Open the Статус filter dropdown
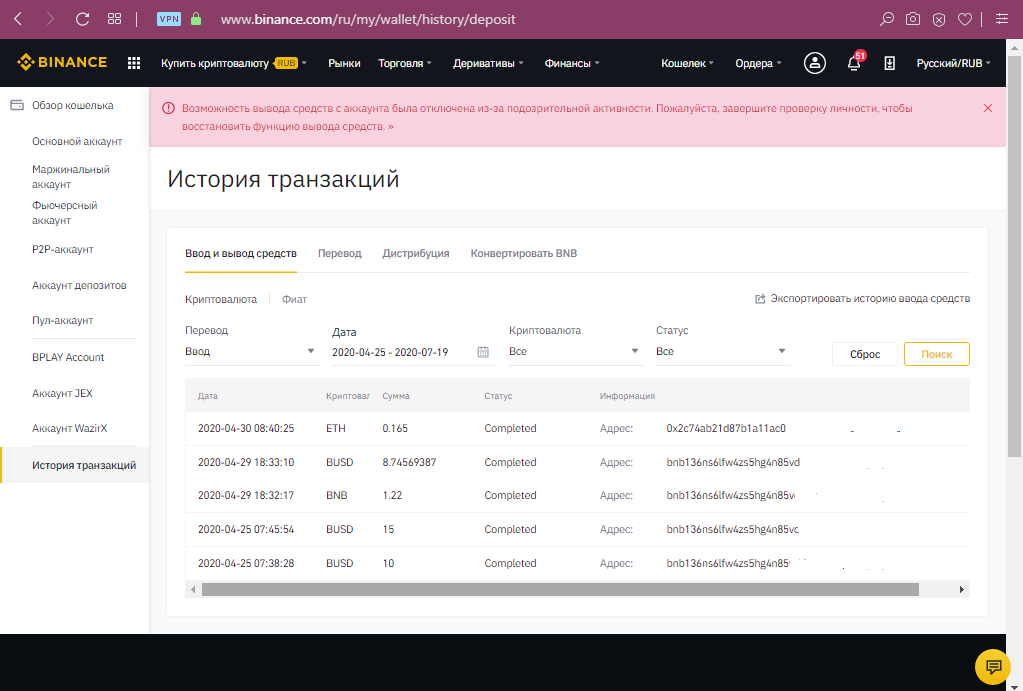1023x691 pixels. pos(722,352)
